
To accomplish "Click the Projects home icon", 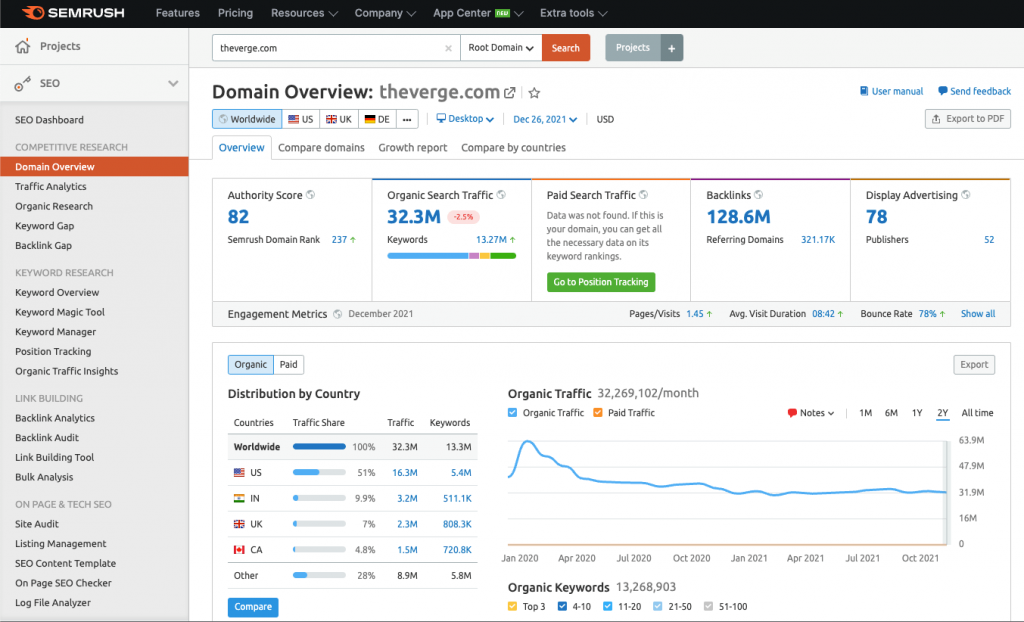I will point(23,46).
